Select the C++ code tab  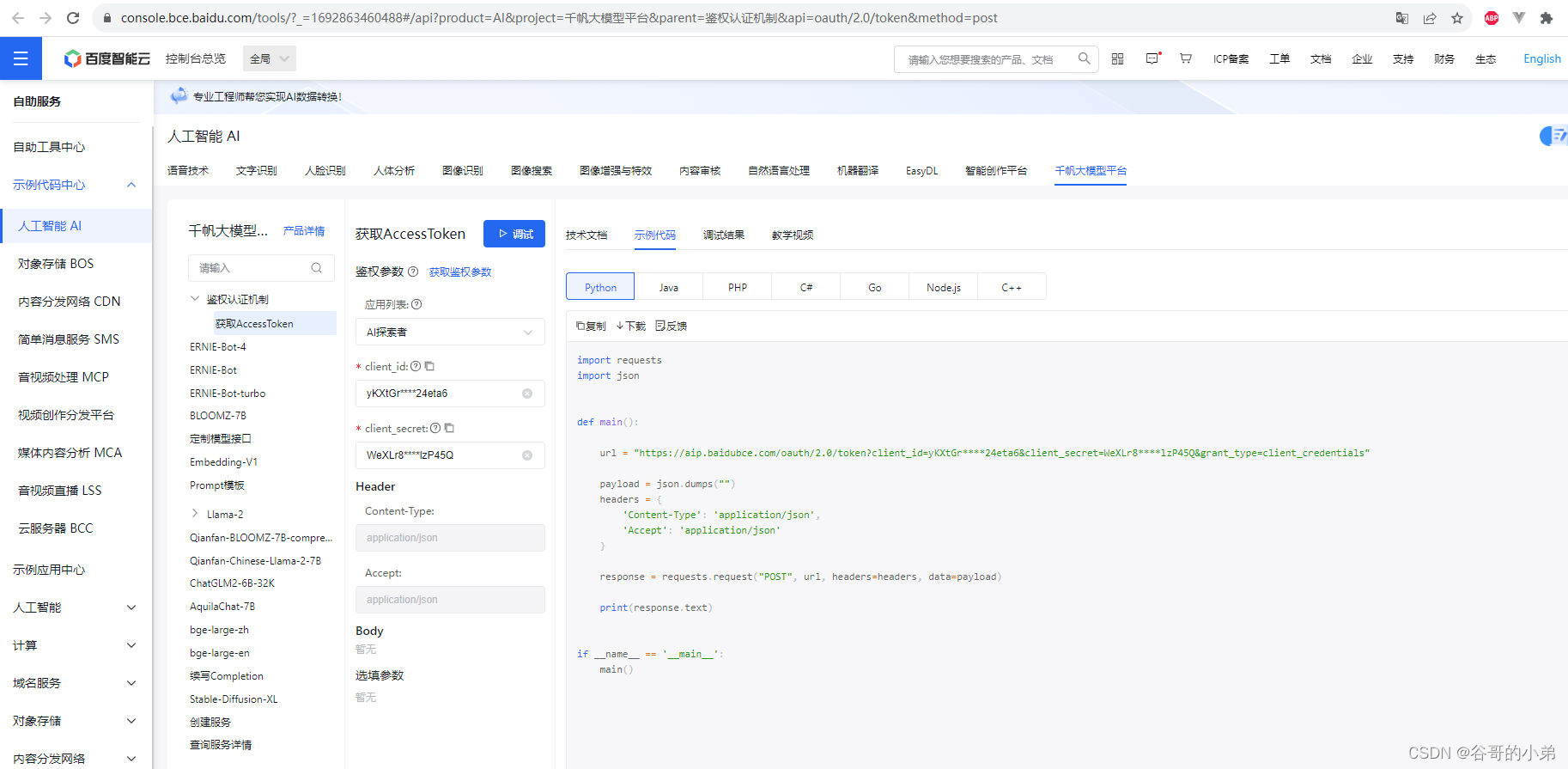[1012, 287]
